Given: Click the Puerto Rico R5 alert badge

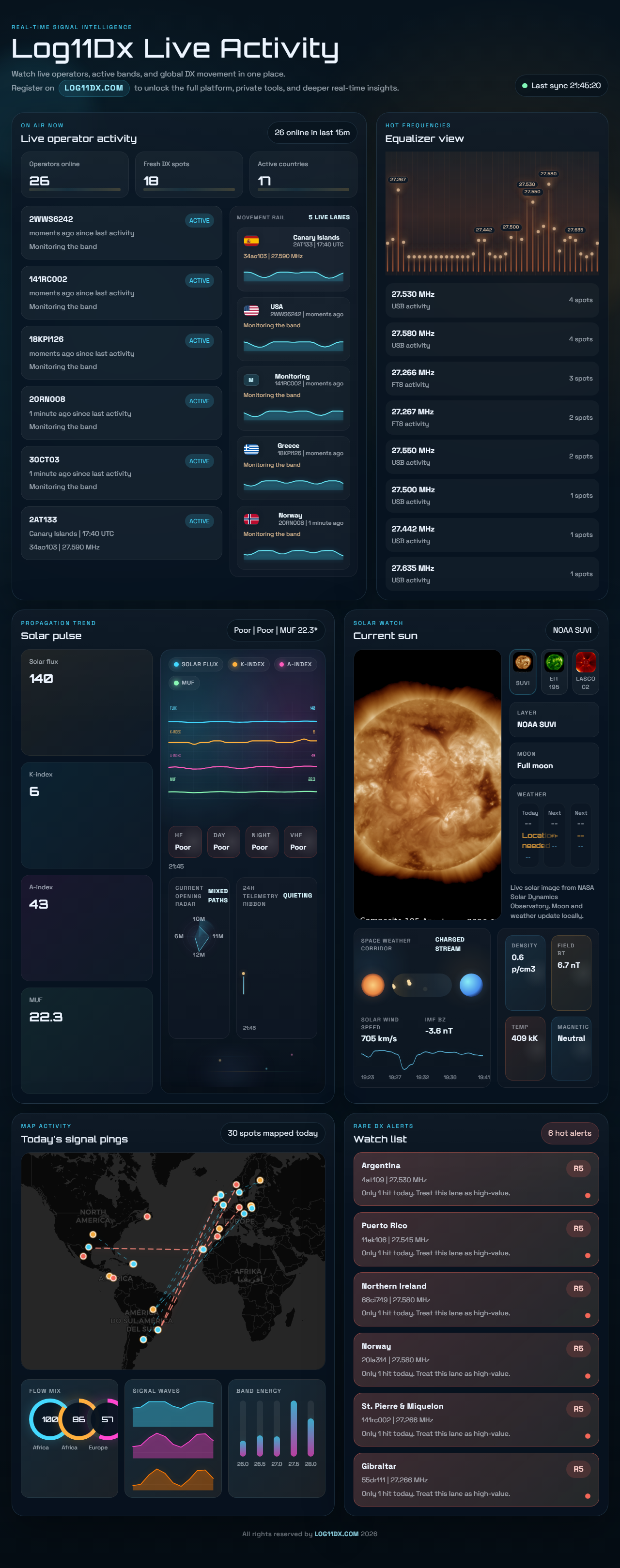Looking at the screenshot, I should tap(578, 1228).
